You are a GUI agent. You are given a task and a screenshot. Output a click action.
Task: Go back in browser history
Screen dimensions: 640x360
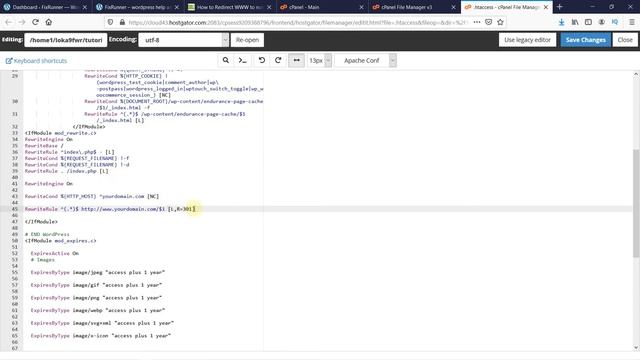click(x=9, y=22)
